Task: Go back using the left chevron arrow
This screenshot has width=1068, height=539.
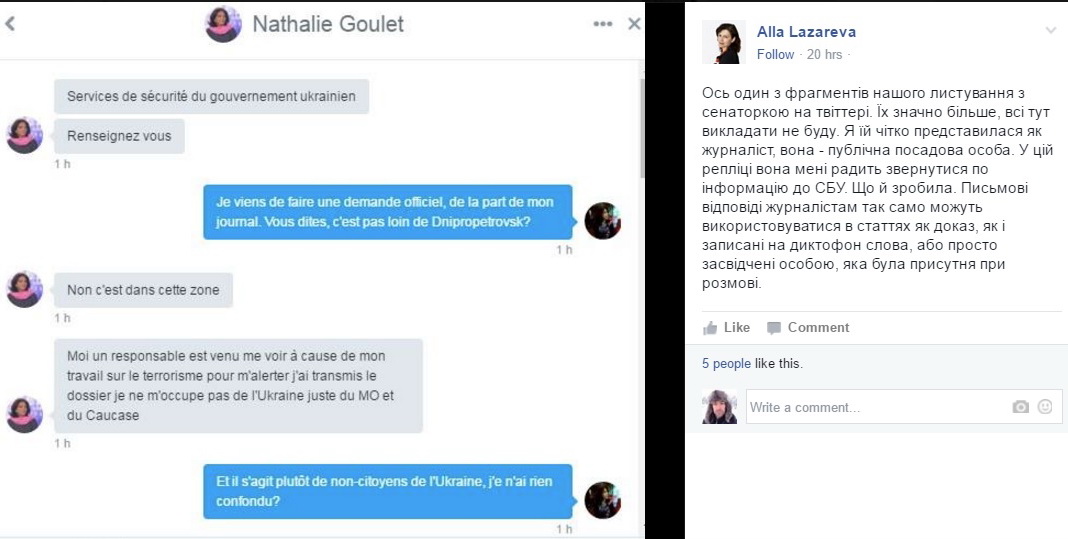Action: pyautogui.click(x=10, y=24)
